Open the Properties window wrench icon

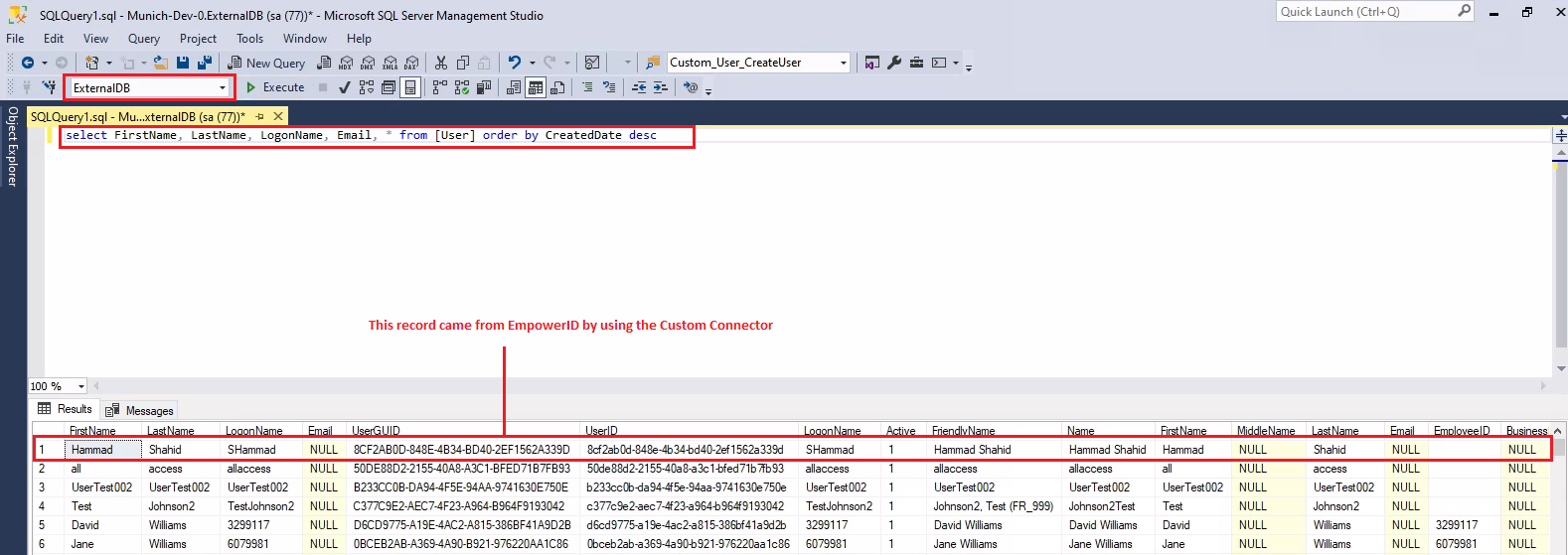coord(894,63)
